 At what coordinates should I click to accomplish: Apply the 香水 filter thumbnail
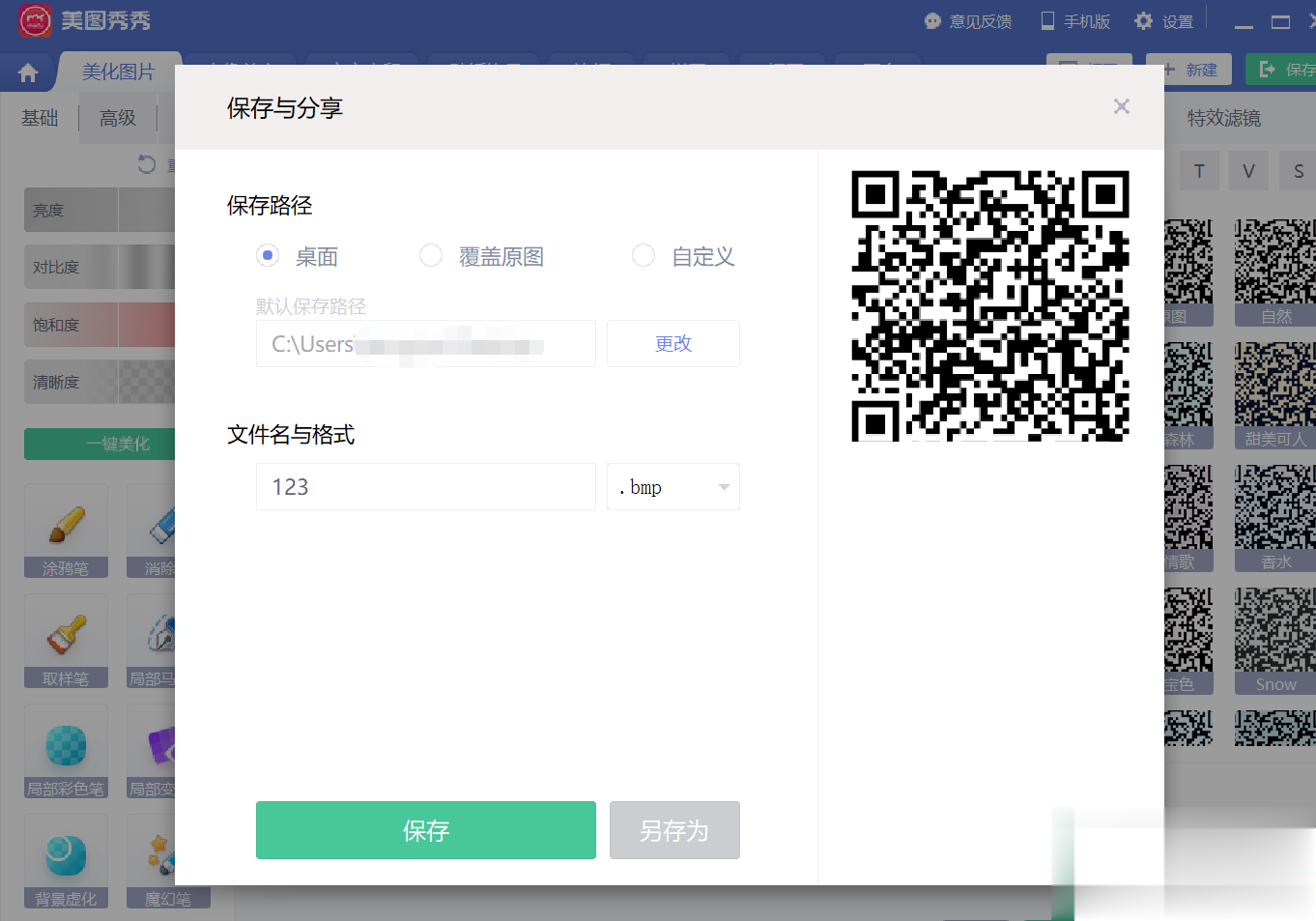1275,518
